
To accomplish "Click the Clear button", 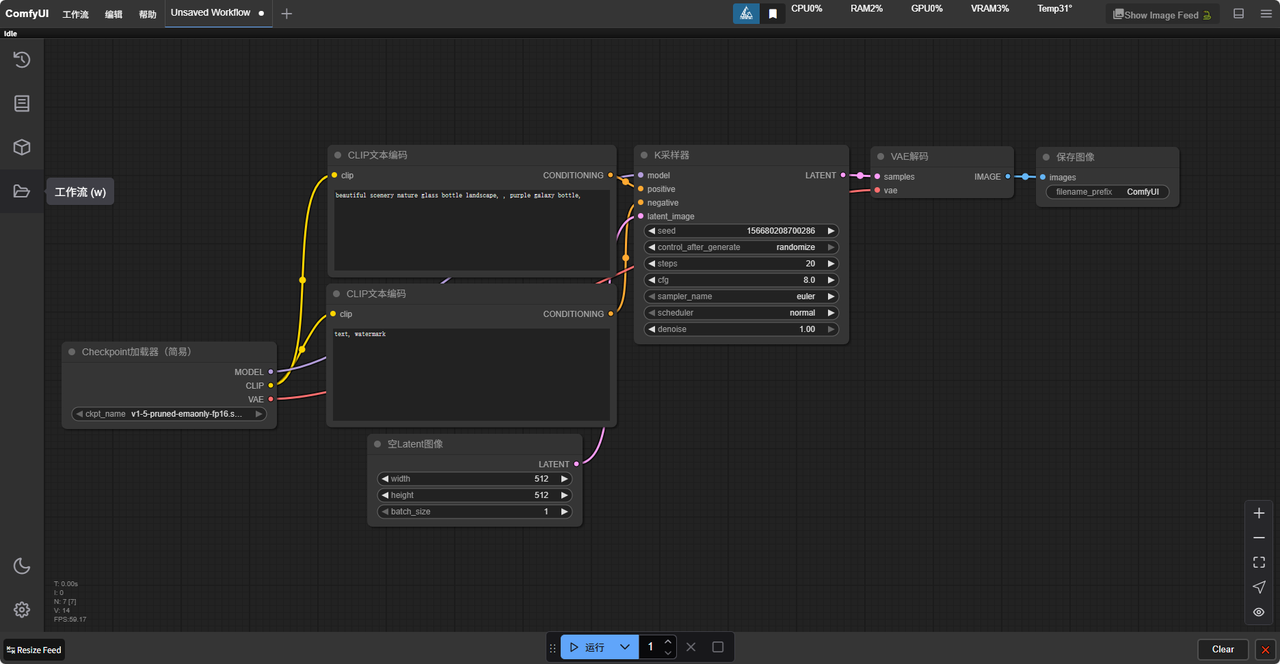I will pyautogui.click(x=1223, y=649).
